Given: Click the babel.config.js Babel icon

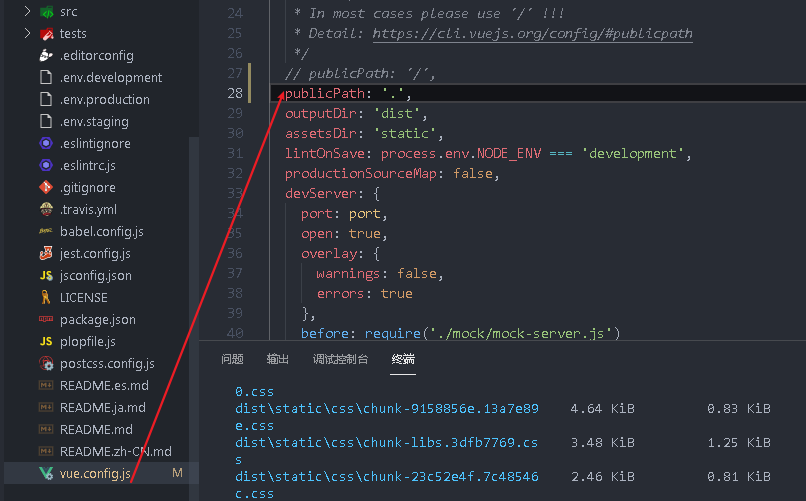Looking at the screenshot, I should [x=46, y=232].
